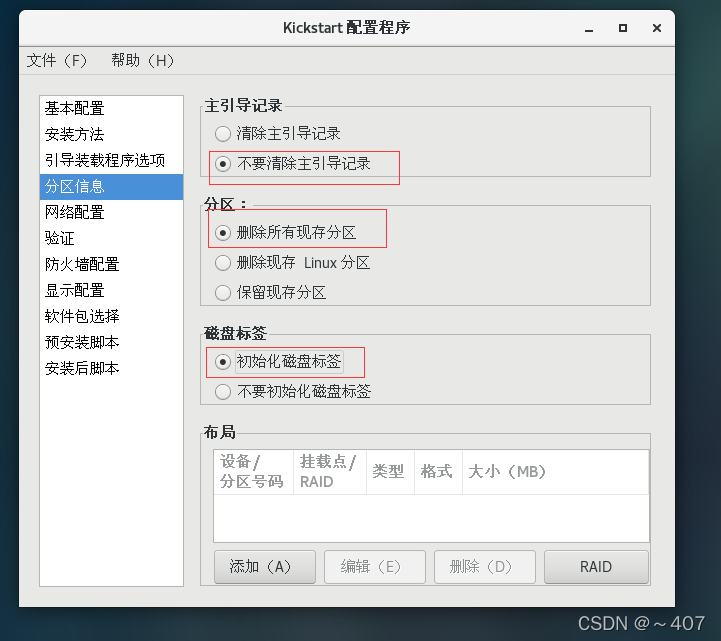Open the 验证 section
721x641 pixels.
point(111,238)
